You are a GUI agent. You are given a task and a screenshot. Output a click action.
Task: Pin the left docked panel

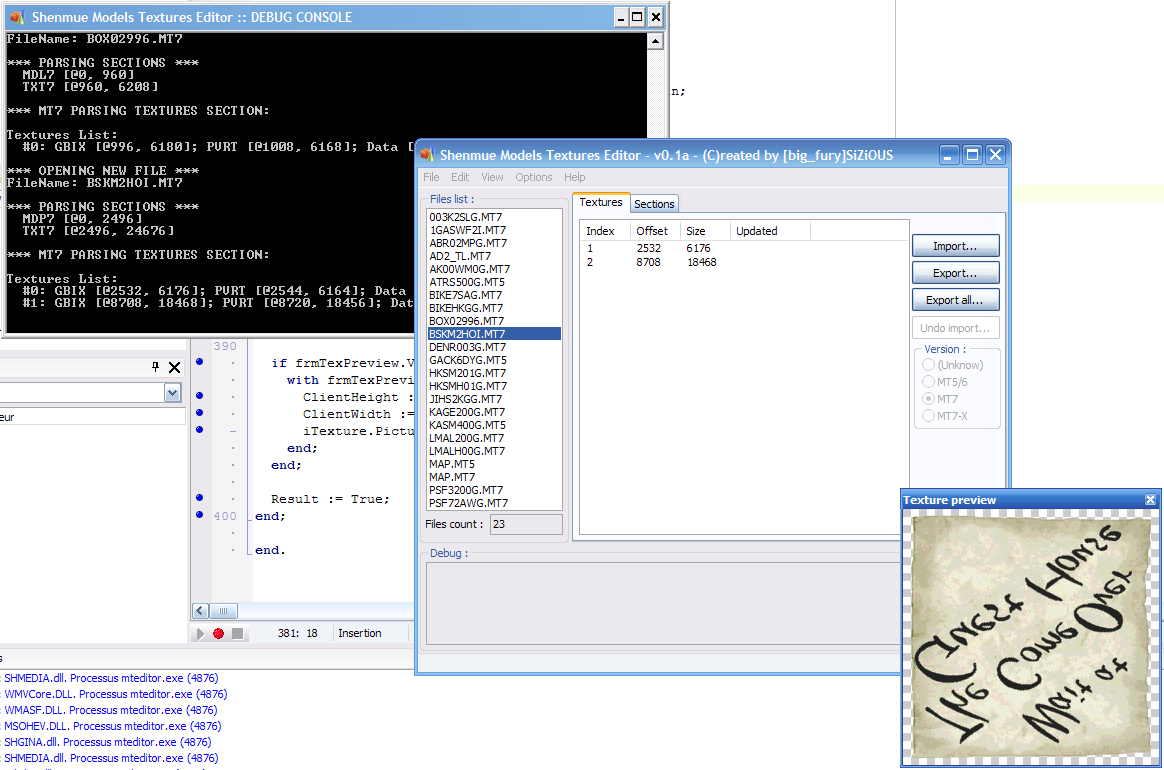point(155,367)
